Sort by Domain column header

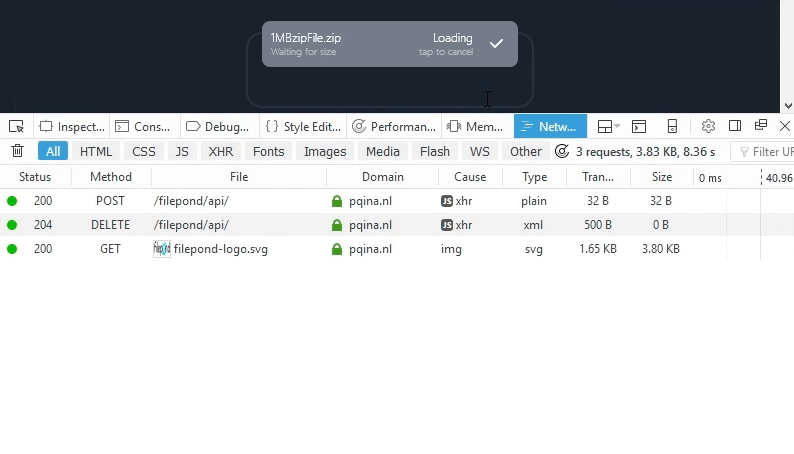pyautogui.click(x=383, y=177)
